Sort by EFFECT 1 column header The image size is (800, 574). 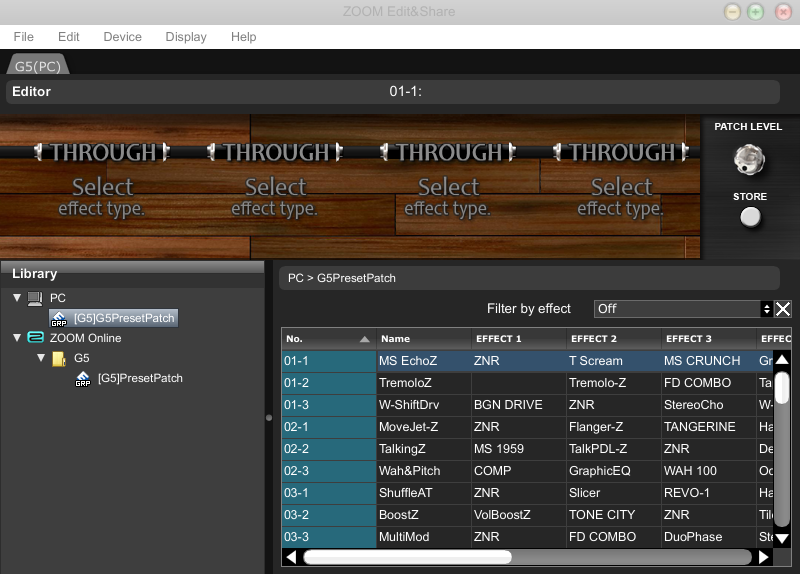pyautogui.click(x=518, y=339)
